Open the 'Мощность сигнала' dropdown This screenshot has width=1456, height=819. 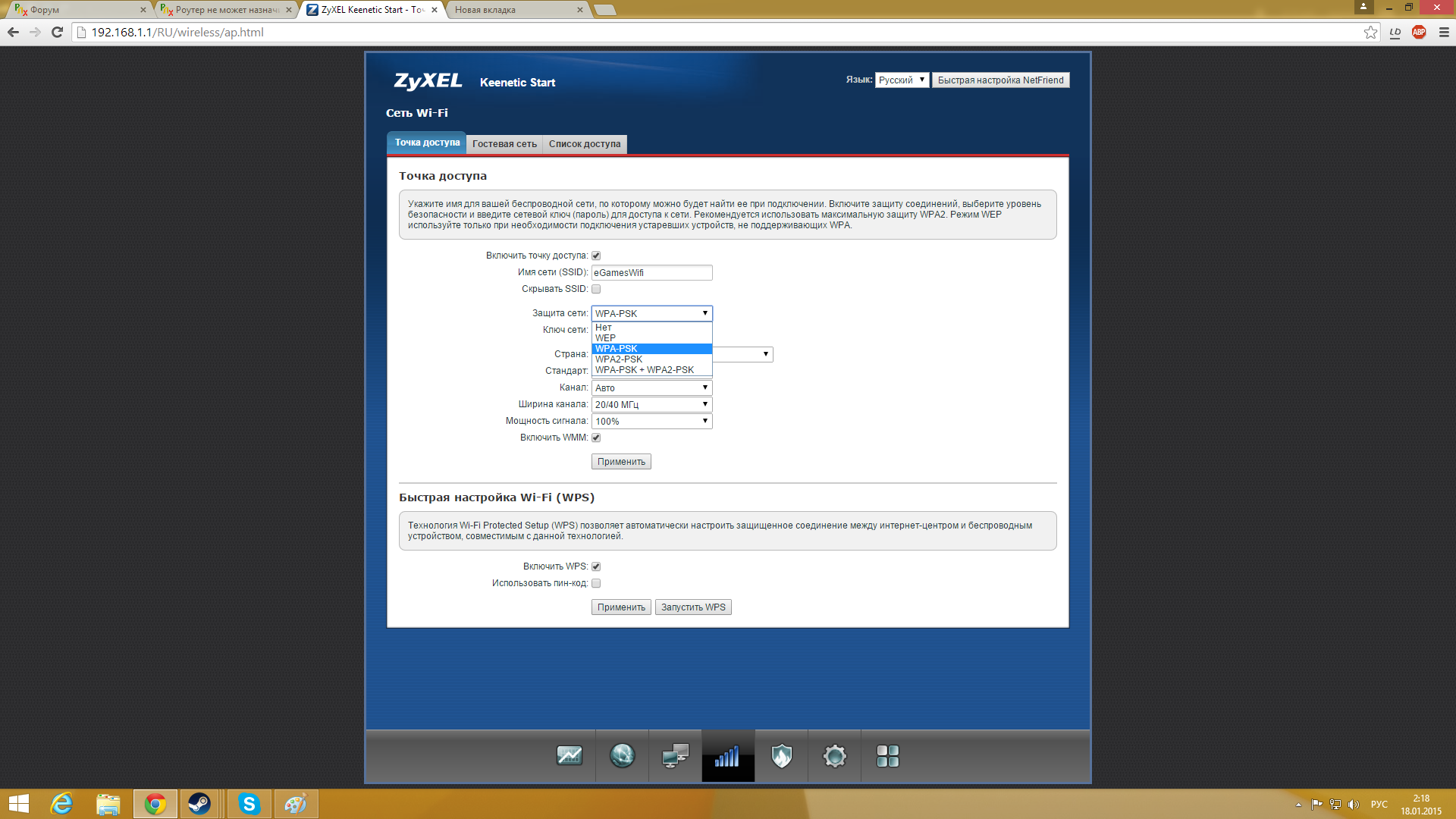[x=651, y=421]
